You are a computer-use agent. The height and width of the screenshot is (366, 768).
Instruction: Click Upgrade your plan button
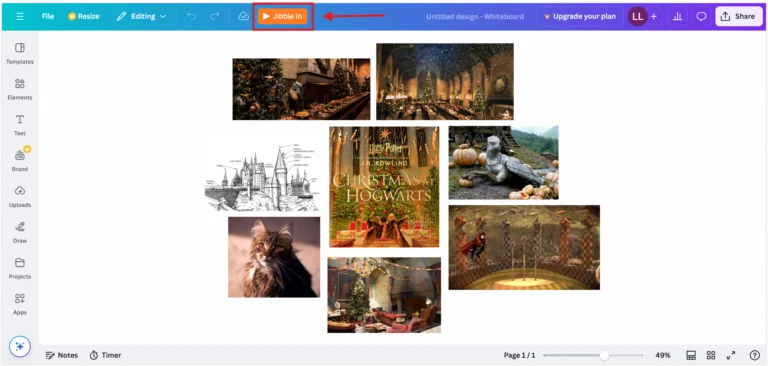(580, 16)
